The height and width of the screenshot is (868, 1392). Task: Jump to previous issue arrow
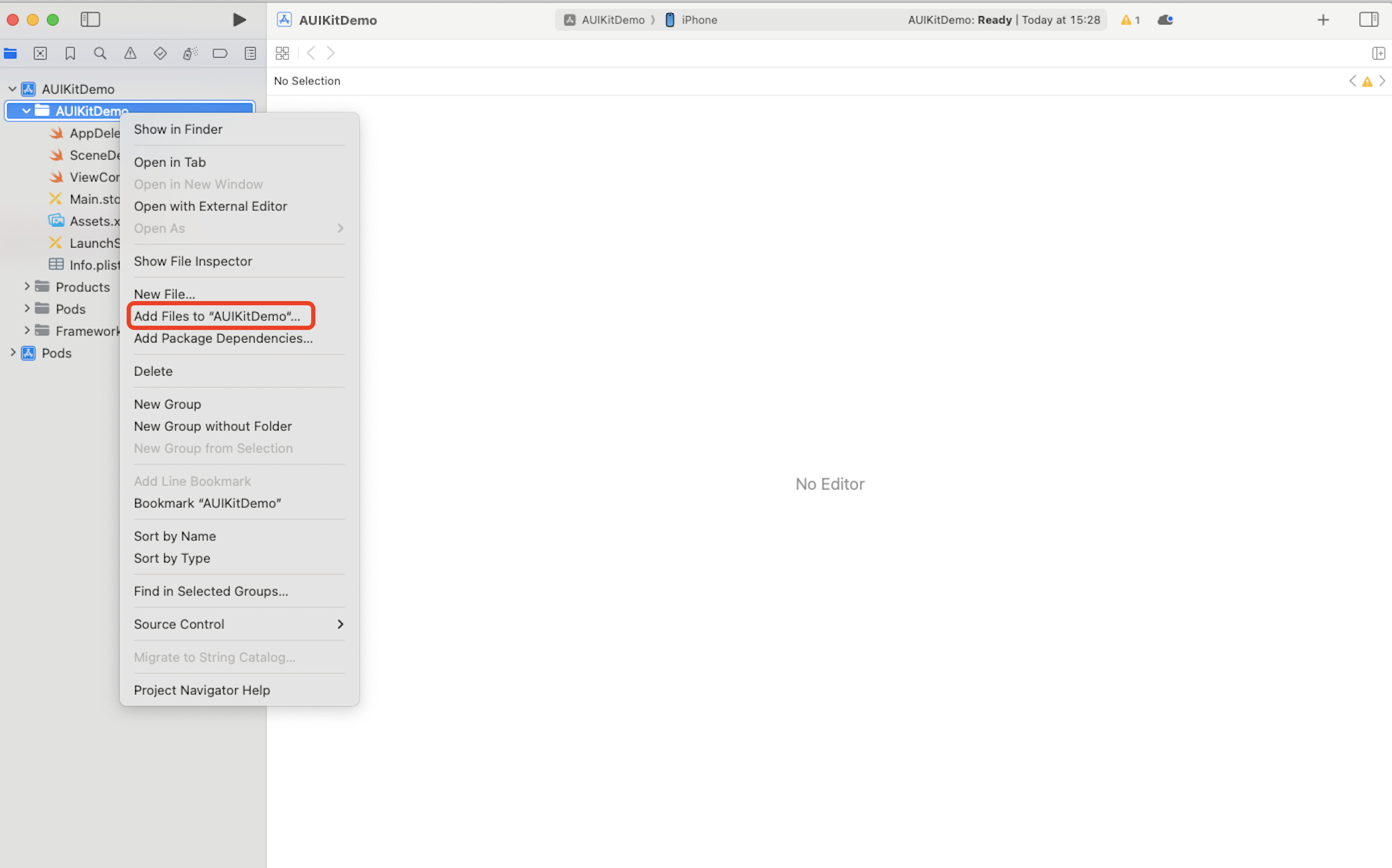click(x=1352, y=81)
